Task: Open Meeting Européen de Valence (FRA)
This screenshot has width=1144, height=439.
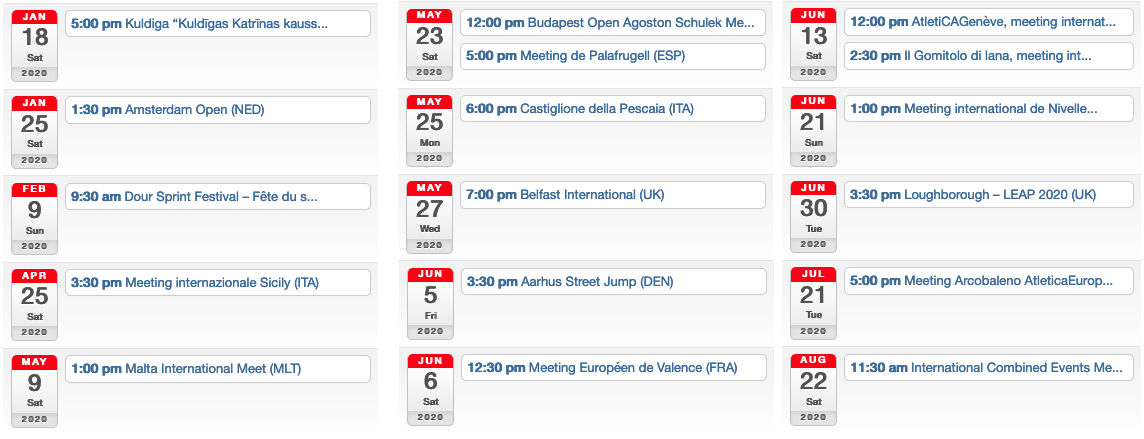Action: point(614,368)
